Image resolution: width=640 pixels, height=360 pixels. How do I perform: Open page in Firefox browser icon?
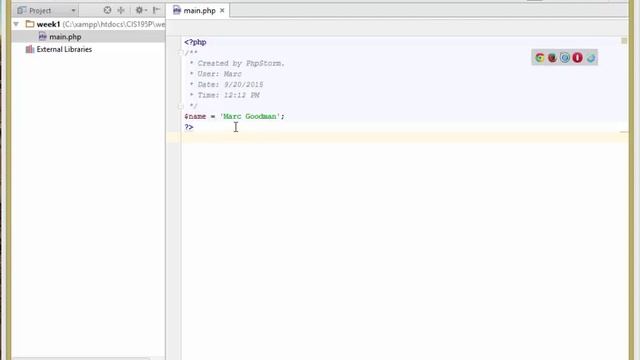click(x=552, y=58)
